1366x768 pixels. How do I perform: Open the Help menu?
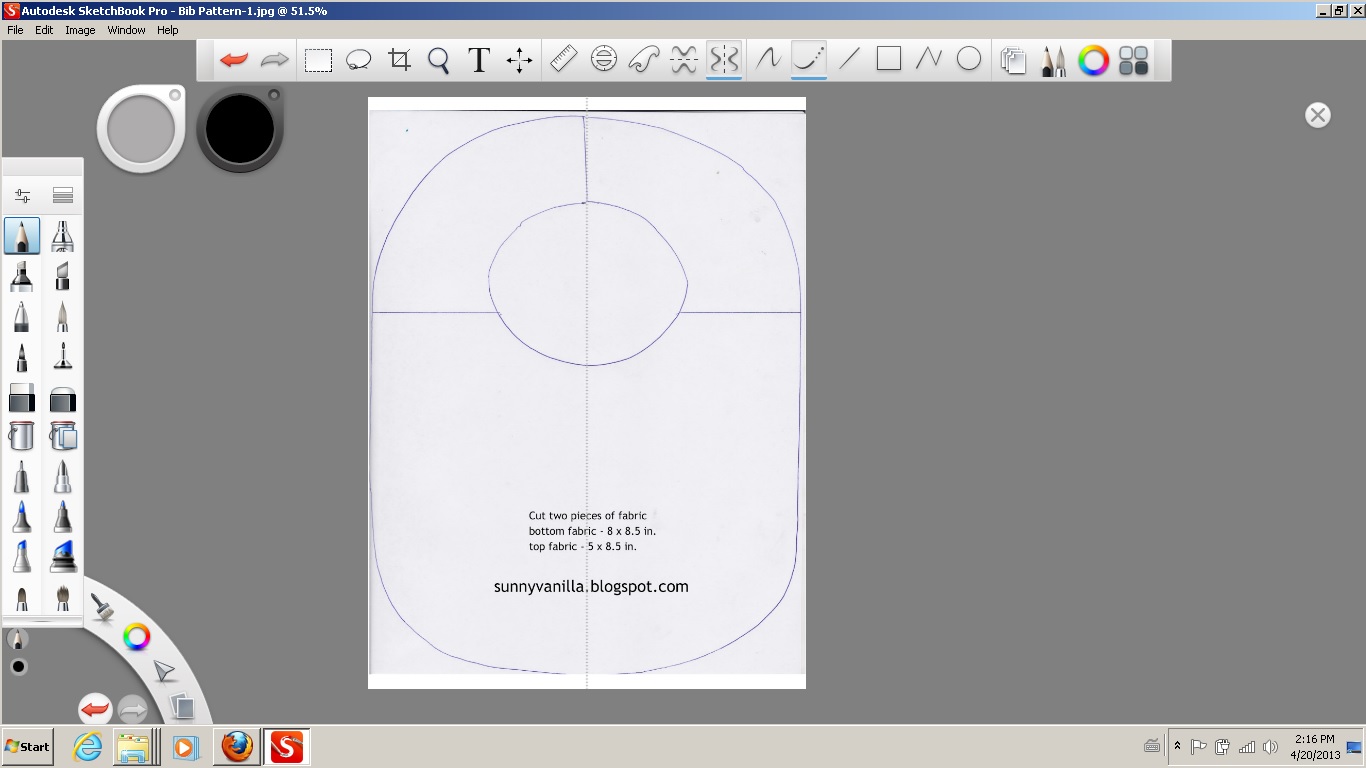click(168, 30)
